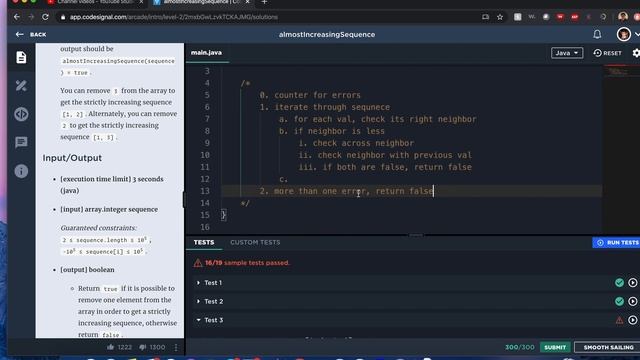Submit solution with SUBMIT button
640x360 pixels.
pyautogui.click(x=555, y=347)
